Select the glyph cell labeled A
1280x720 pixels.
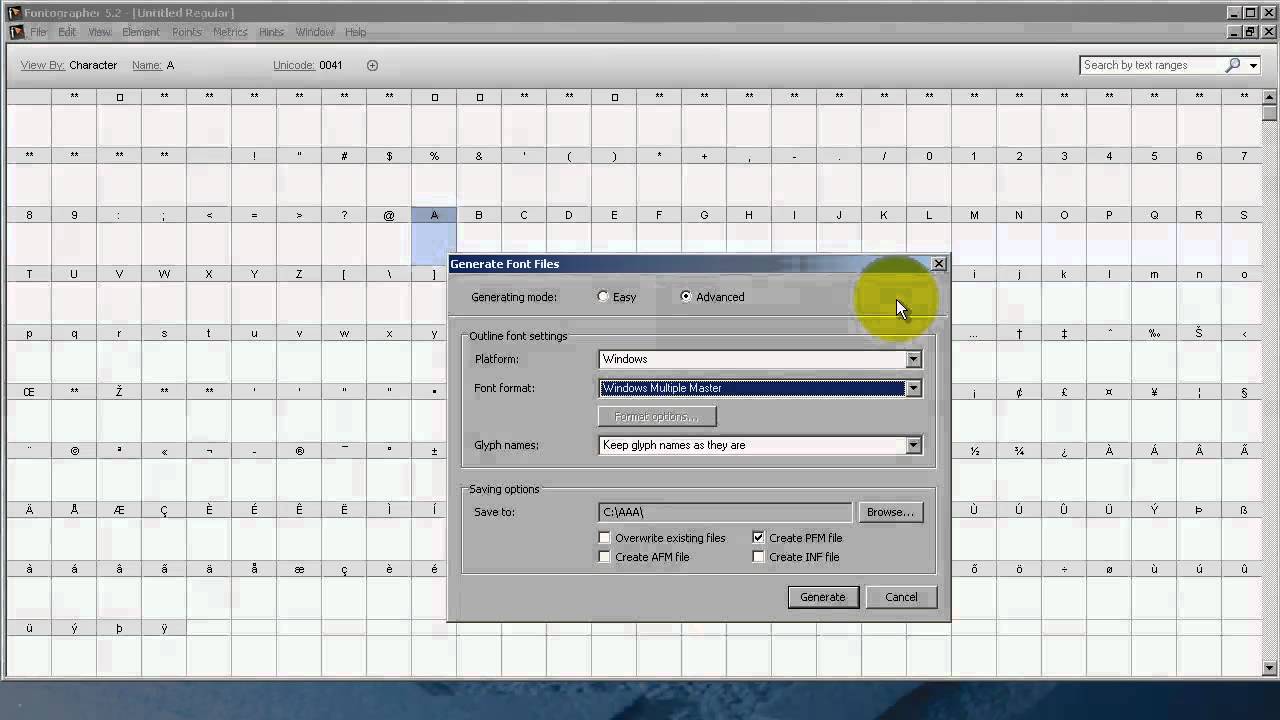434,236
